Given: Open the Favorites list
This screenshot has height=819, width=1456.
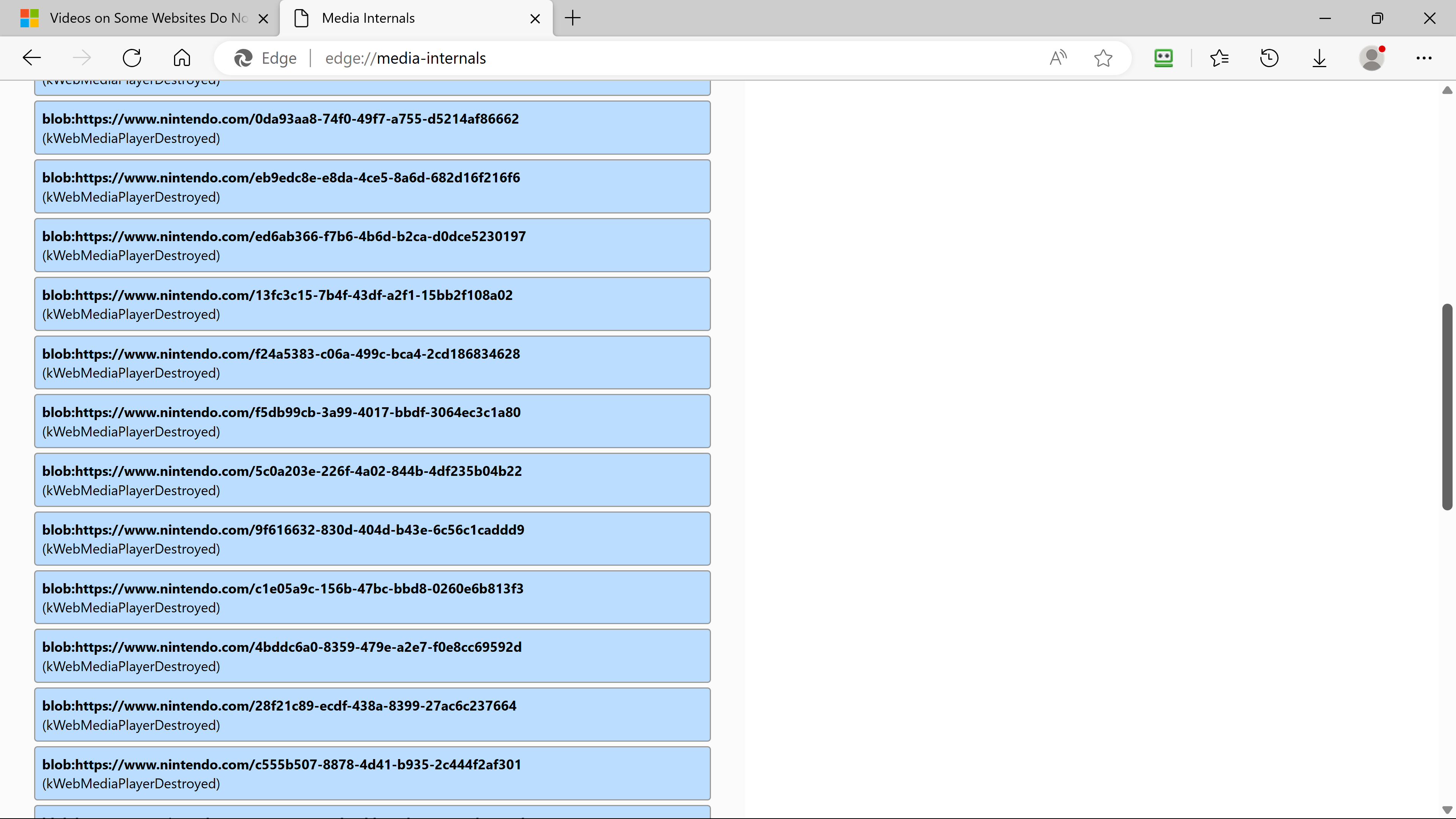Looking at the screenshot, I should 1219,58.
